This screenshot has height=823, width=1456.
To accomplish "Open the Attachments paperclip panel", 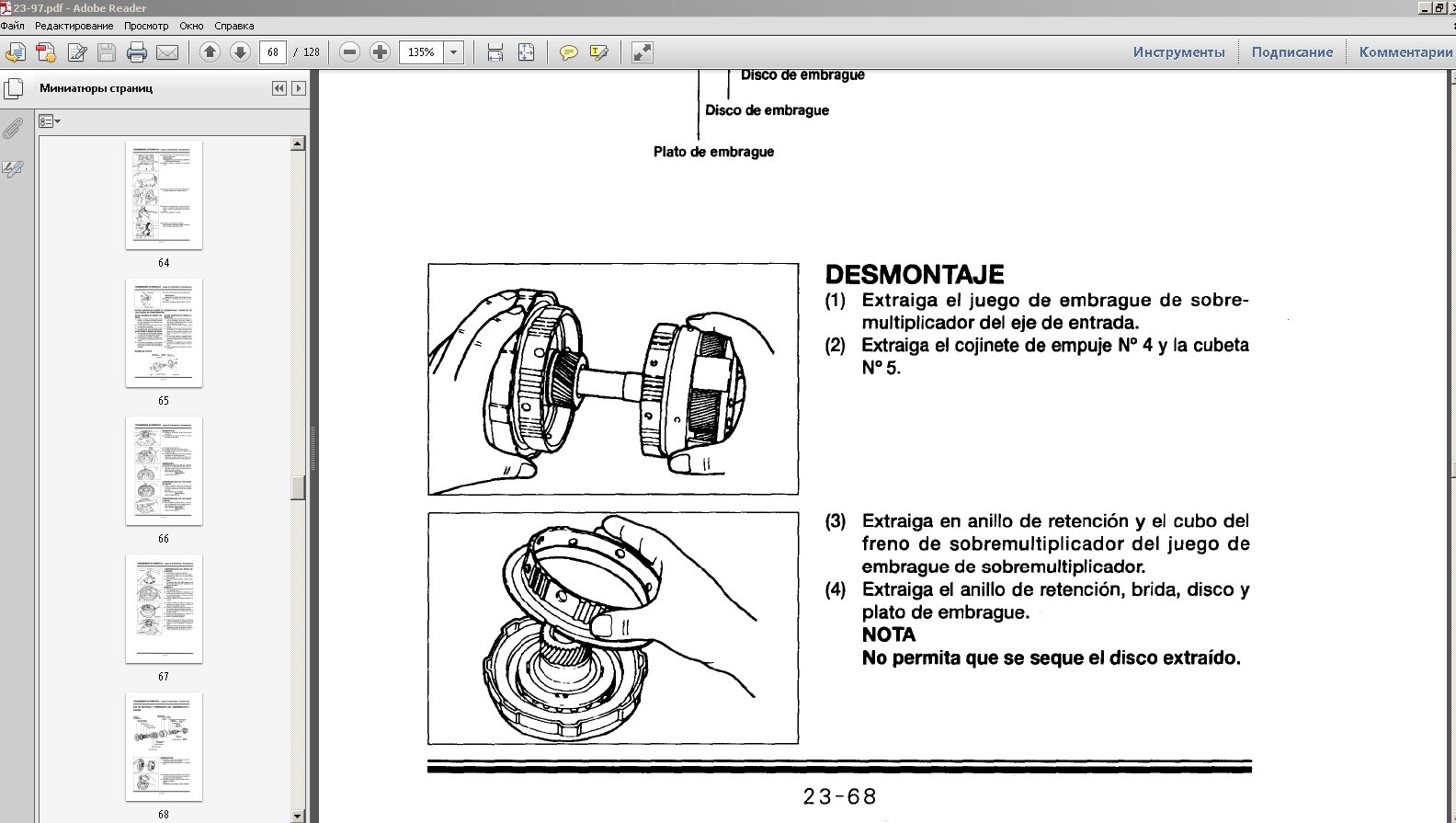I will click(x=13, y=128).
